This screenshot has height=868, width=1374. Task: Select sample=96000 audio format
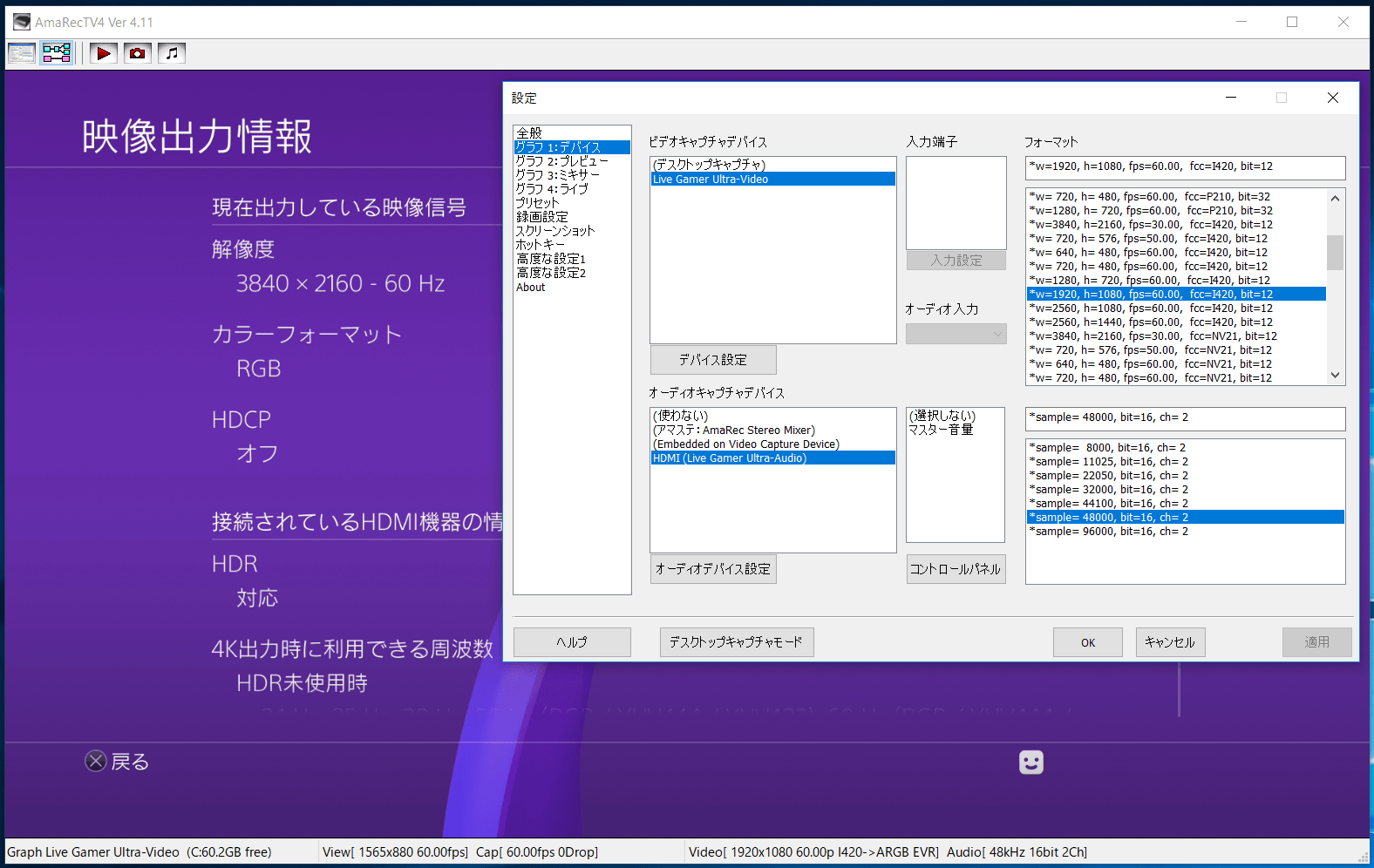(1186, 531)
